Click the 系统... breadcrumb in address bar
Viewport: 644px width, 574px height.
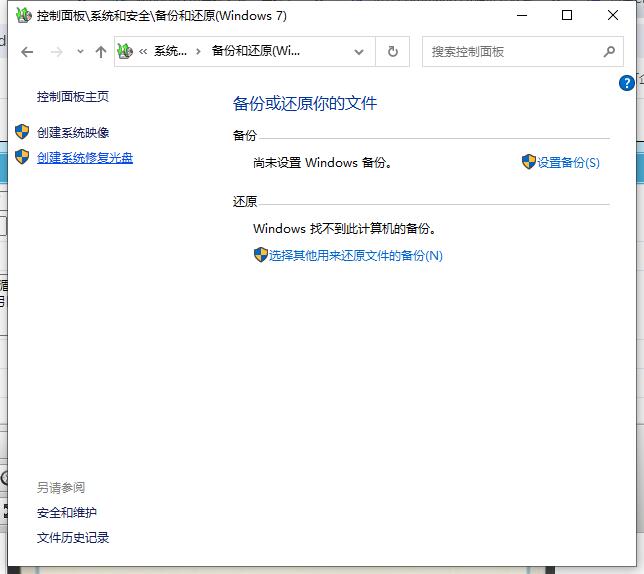pos(170,51)
